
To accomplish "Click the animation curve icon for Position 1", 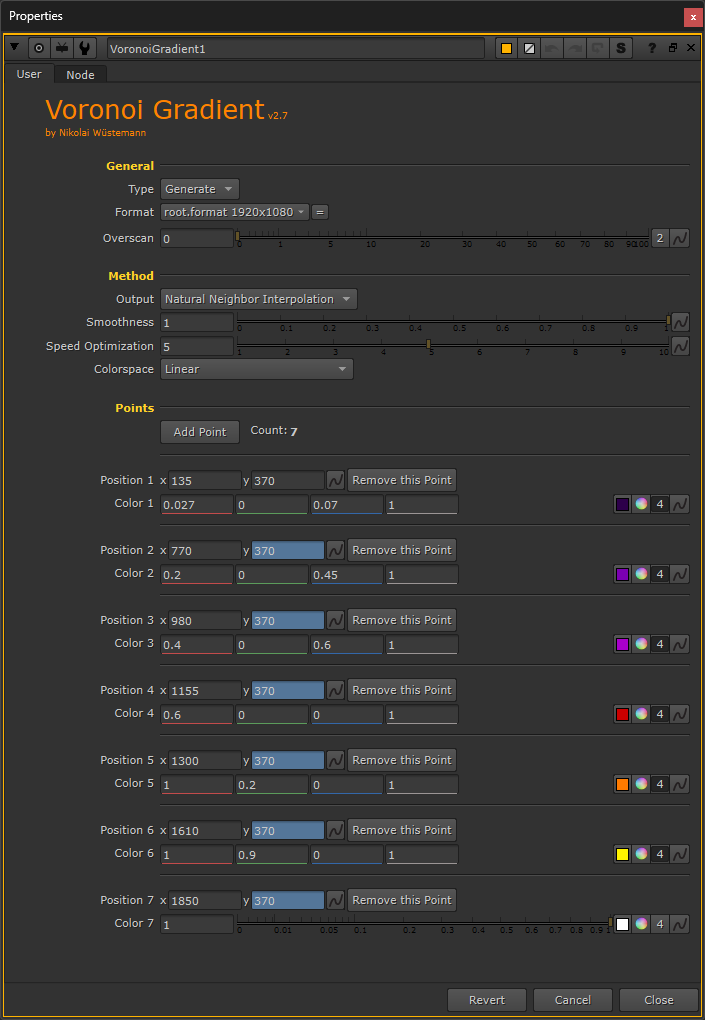I will 336,480.
